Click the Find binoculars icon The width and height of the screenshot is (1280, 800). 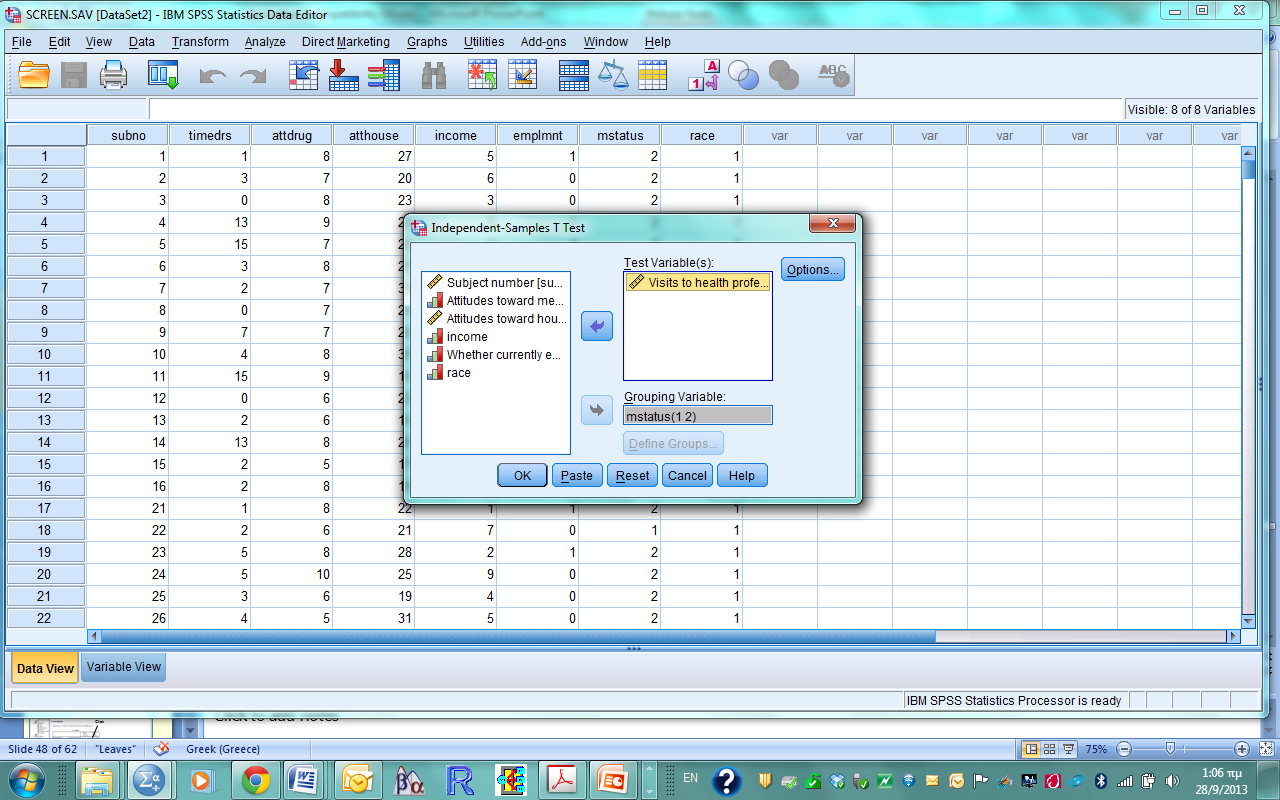coord(433,76)
